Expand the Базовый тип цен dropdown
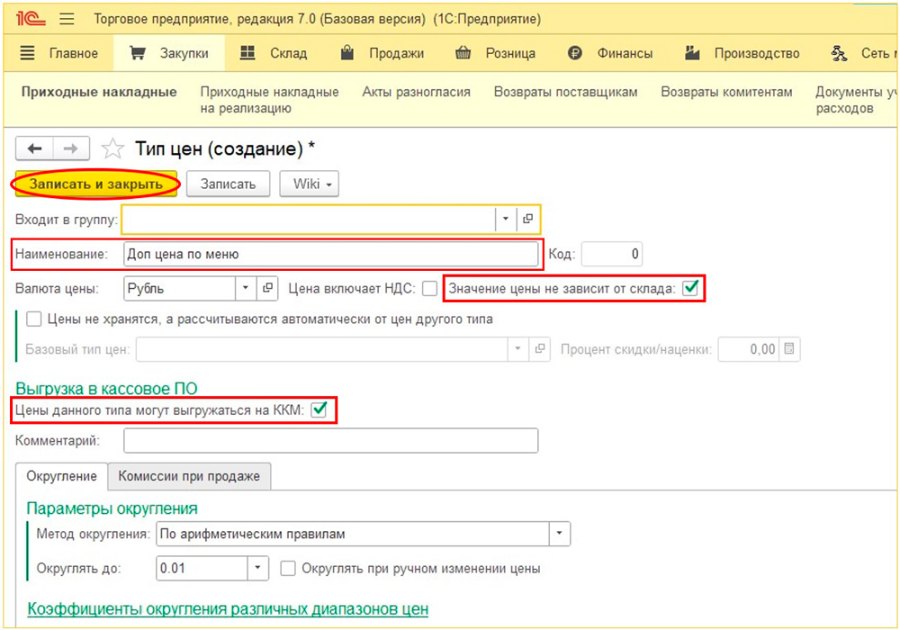This screenshot has width=900, height=630. [x=517, y=349]
